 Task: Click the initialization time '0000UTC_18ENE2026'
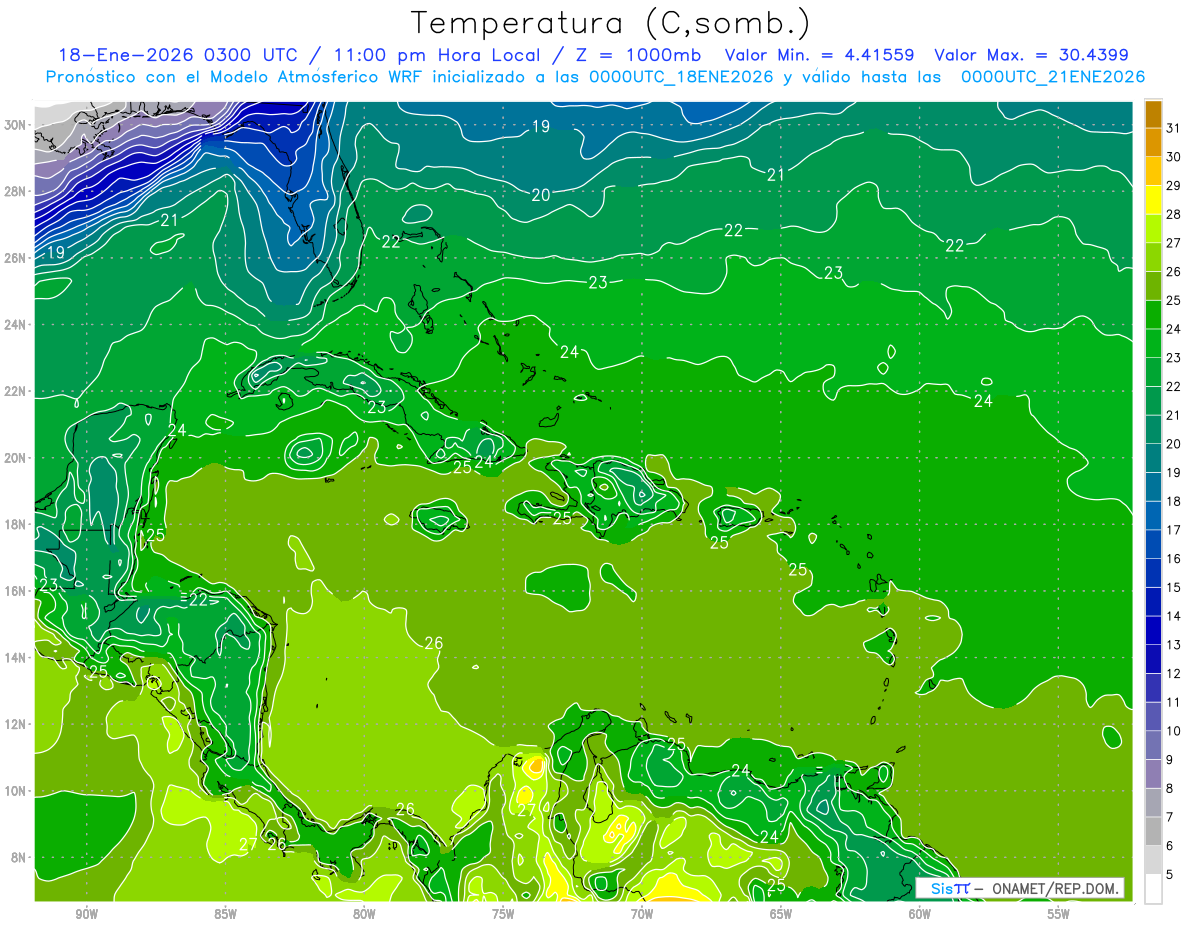coord(681,77)
